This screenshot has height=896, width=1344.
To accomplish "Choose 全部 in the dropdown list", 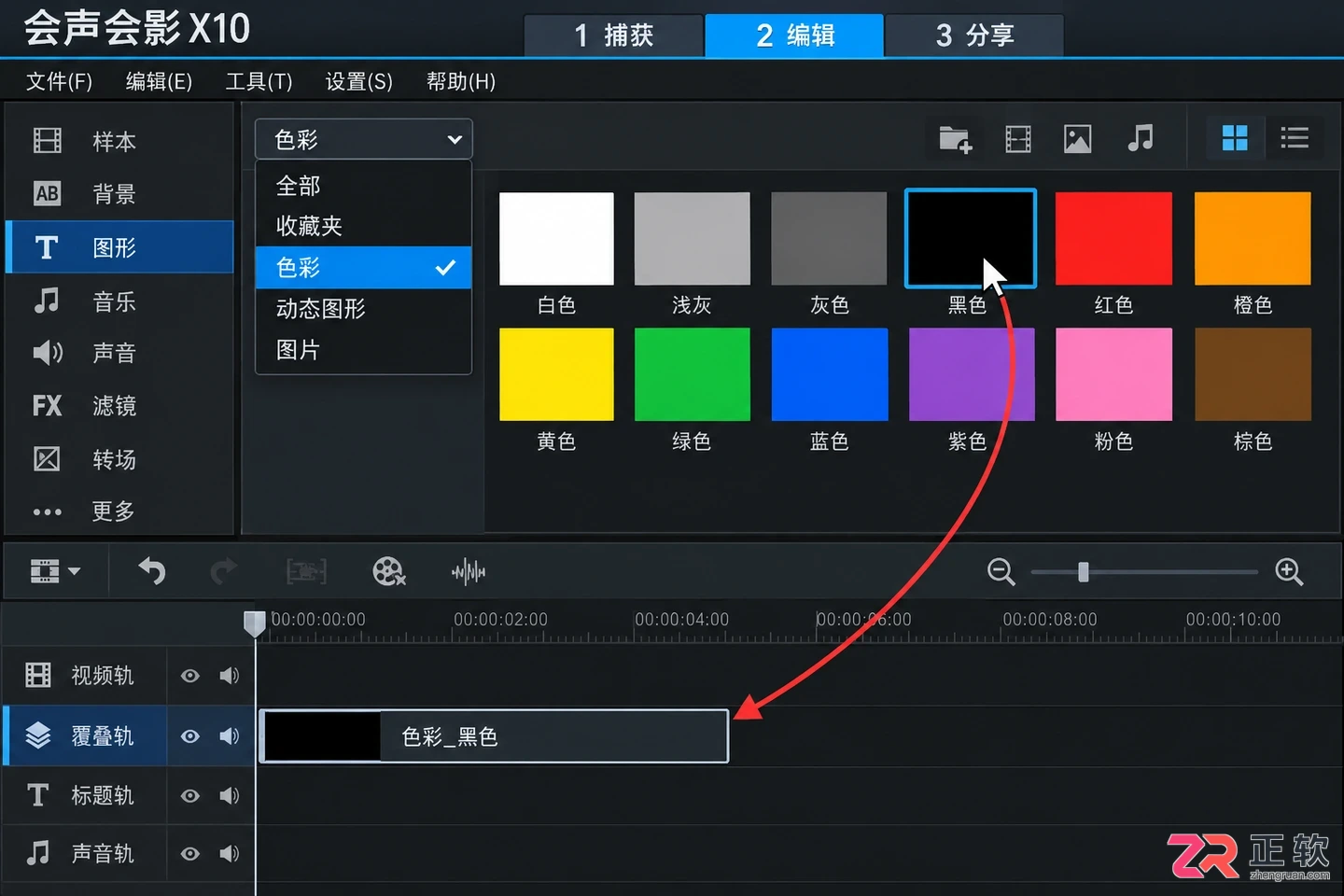I will pyautogui.click(x=364, y=186).
